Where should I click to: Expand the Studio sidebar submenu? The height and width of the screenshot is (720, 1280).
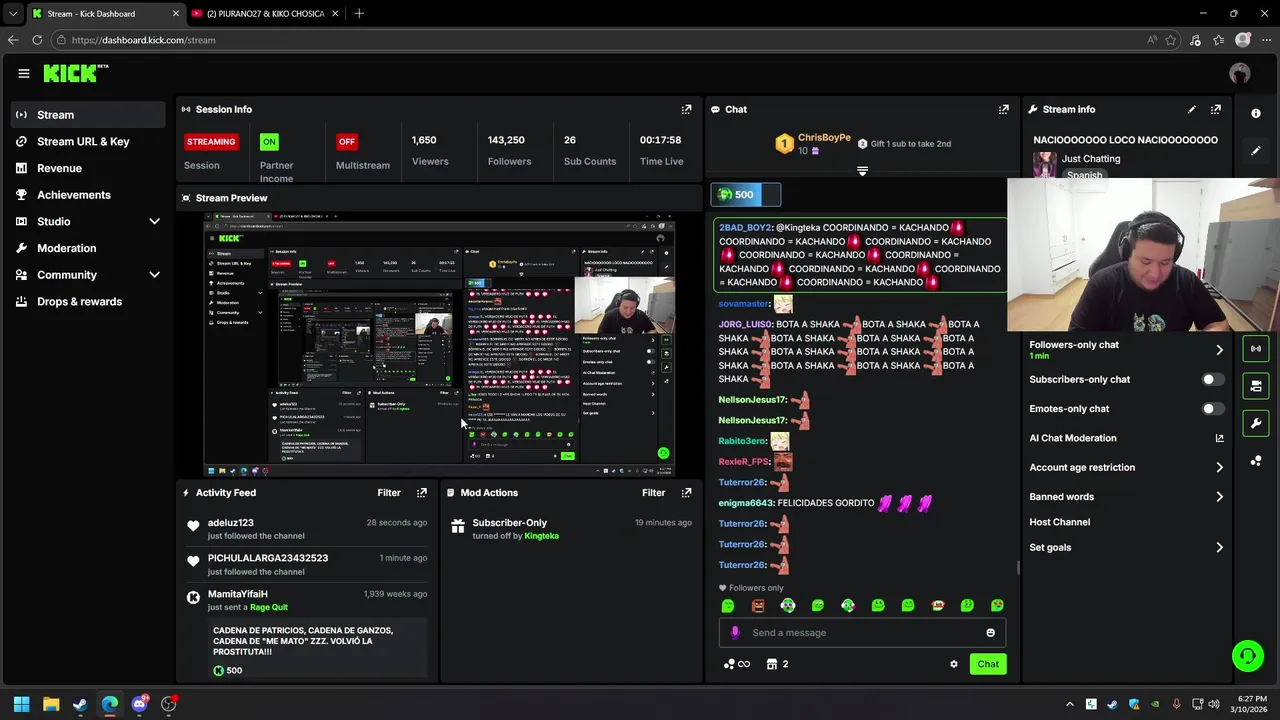tap(154, 221)
